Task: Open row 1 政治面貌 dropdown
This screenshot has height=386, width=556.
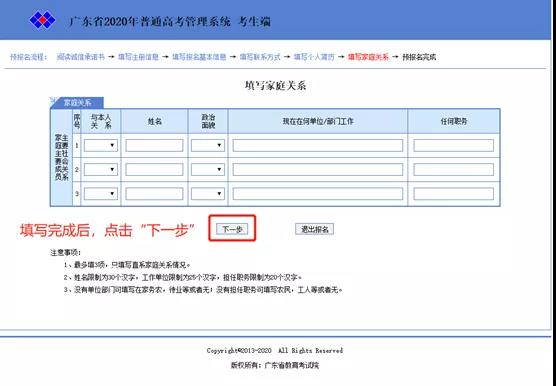Action: 208,145
